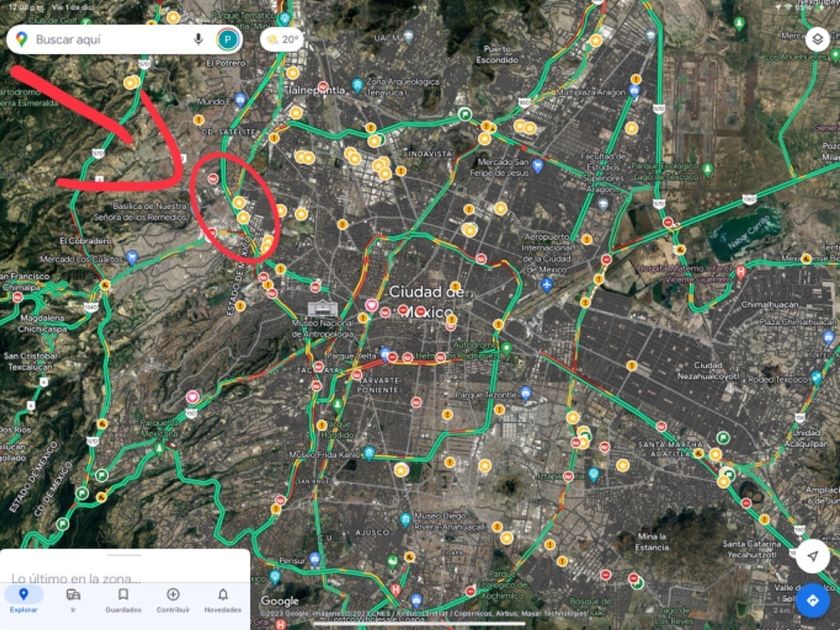This screenshot has width=840, height=630.
Task: Tap the Google logo attribution
Action: [x=280, y=601]
